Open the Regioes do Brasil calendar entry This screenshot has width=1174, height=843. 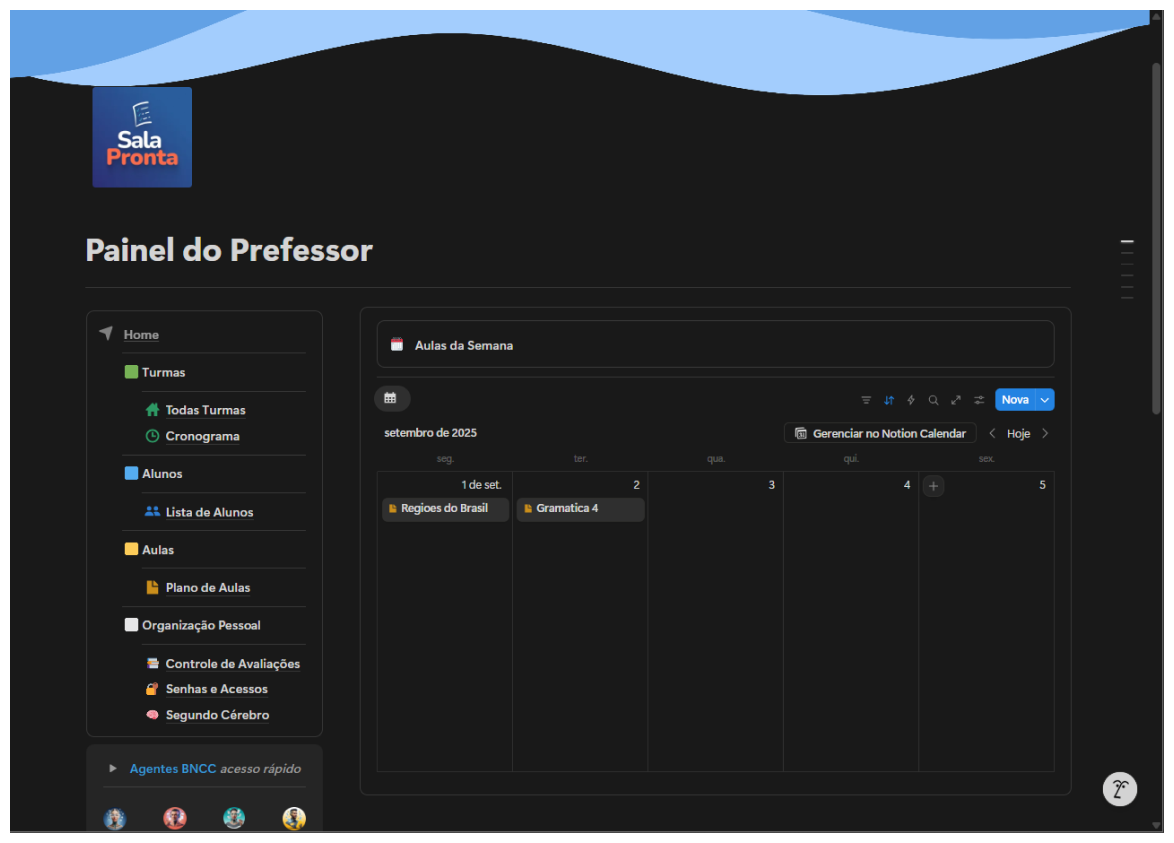(x=445, y=509)
